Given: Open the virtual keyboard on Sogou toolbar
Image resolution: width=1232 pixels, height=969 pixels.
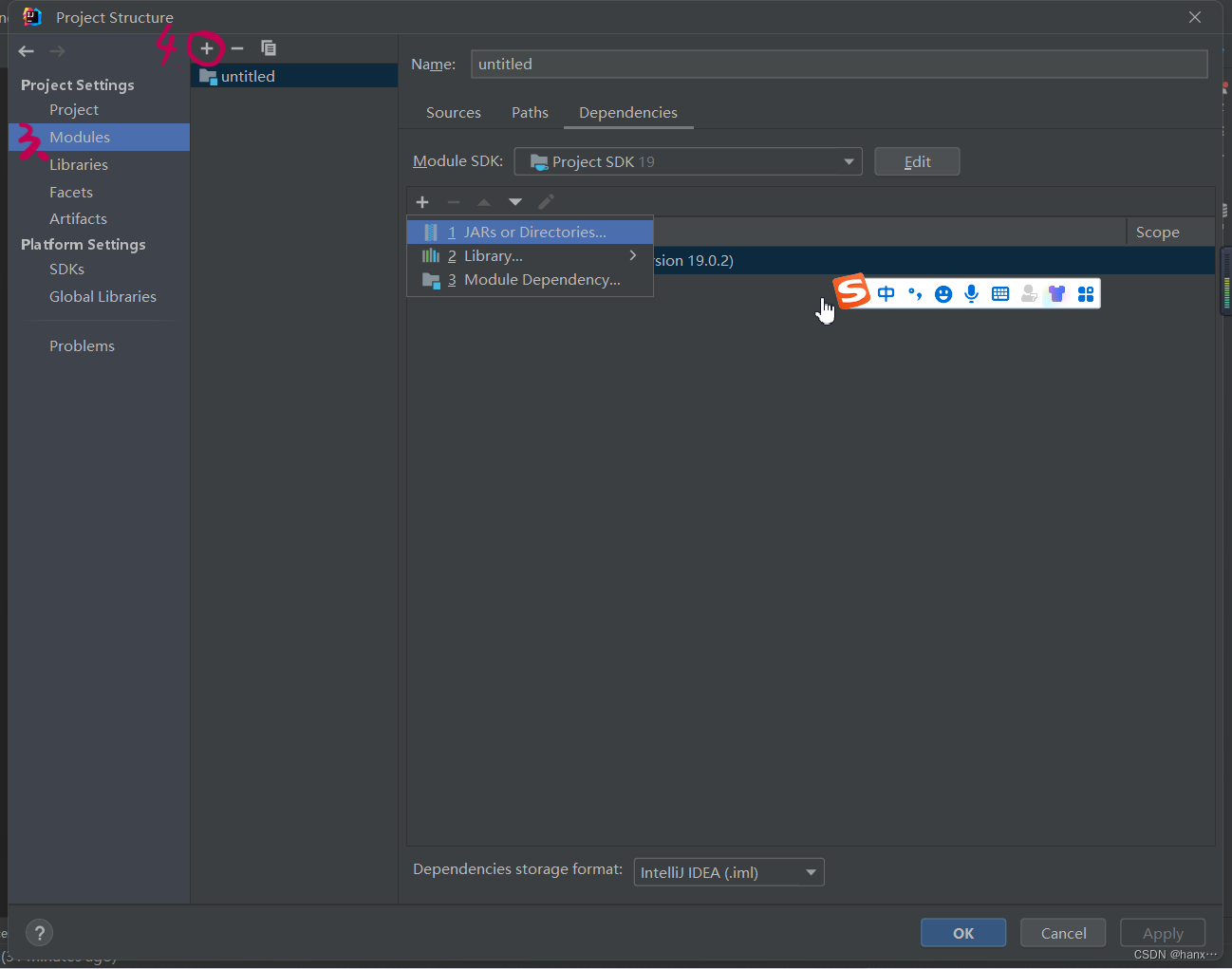Looking at the screenshot, I should [999, 294].
